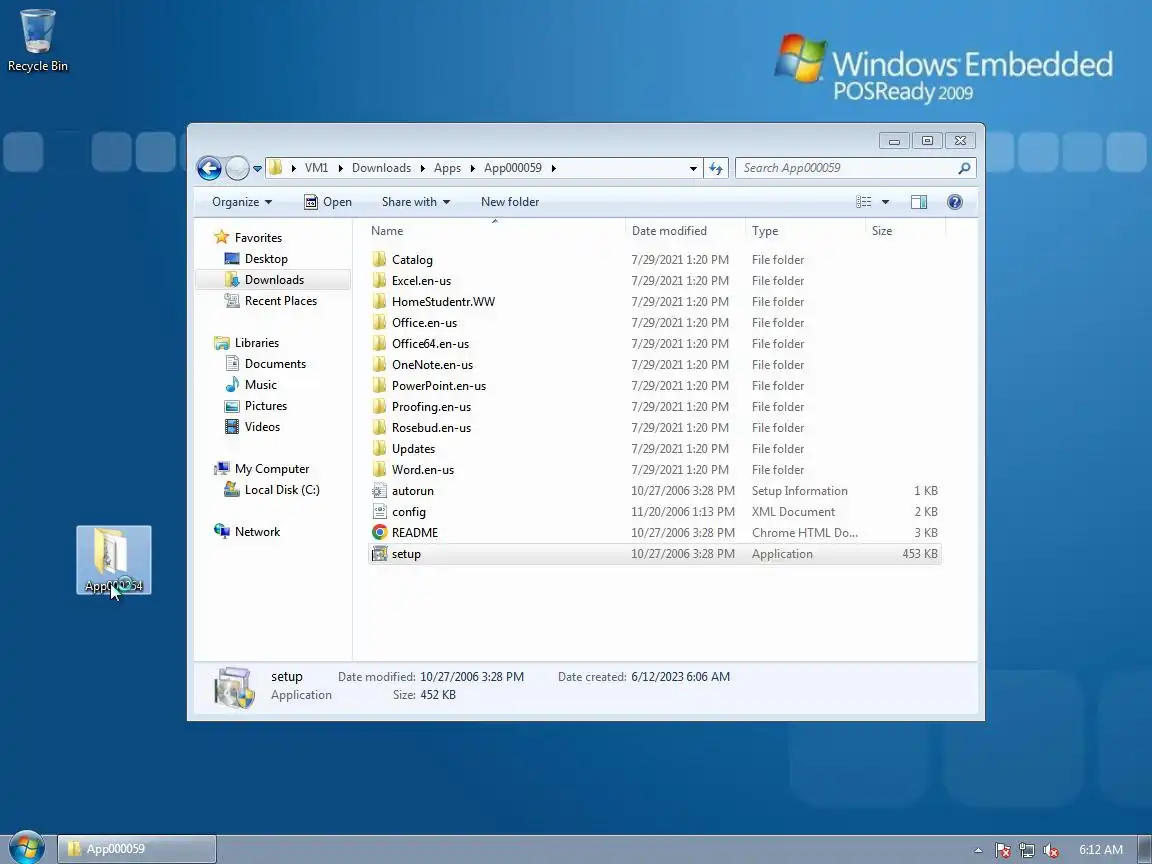
Task: Expand the view options dropdown arrow
Action: (885, 202)
